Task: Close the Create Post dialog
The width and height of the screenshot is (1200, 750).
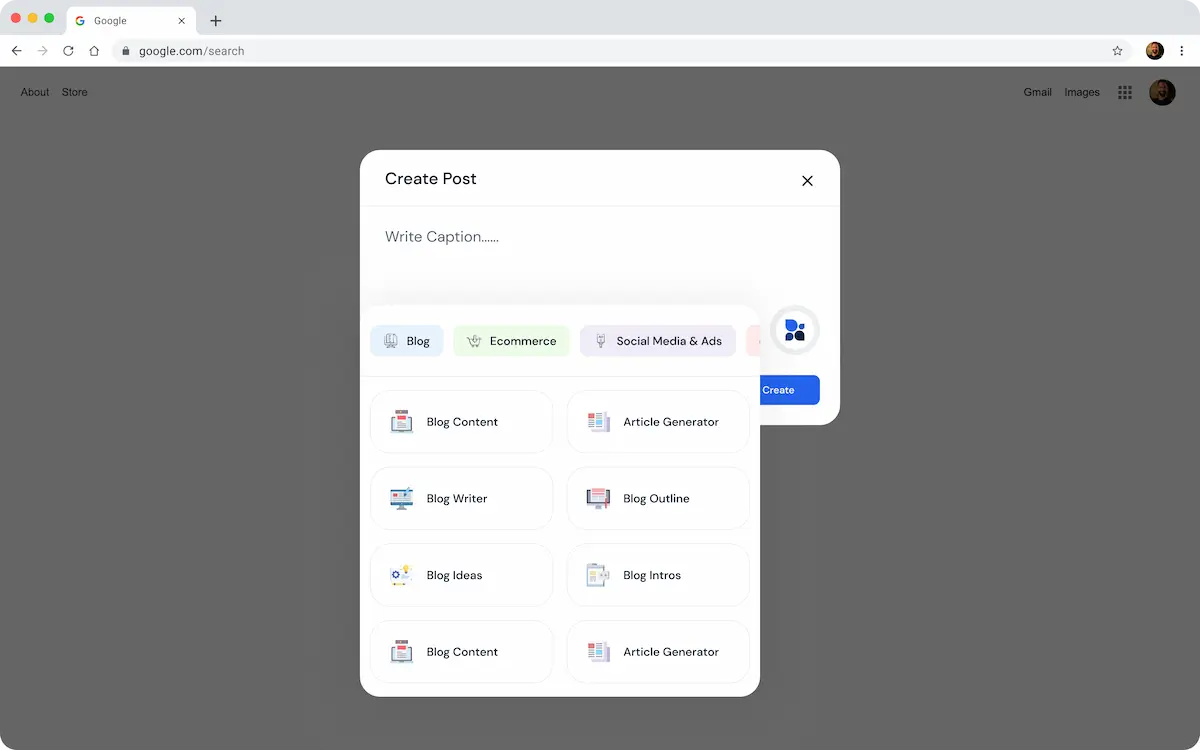Action: tap(807, 181)
